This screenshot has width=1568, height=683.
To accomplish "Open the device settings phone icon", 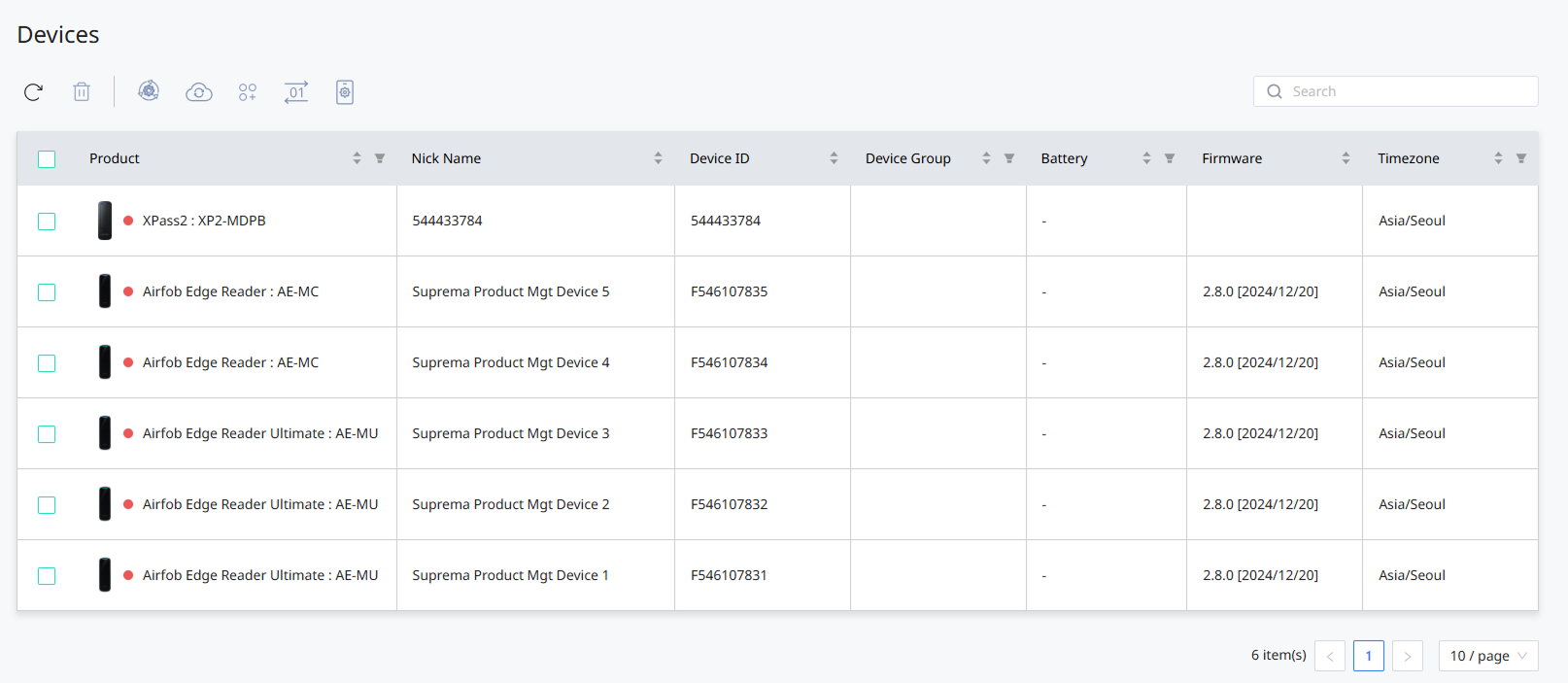I will pos(345,92).
